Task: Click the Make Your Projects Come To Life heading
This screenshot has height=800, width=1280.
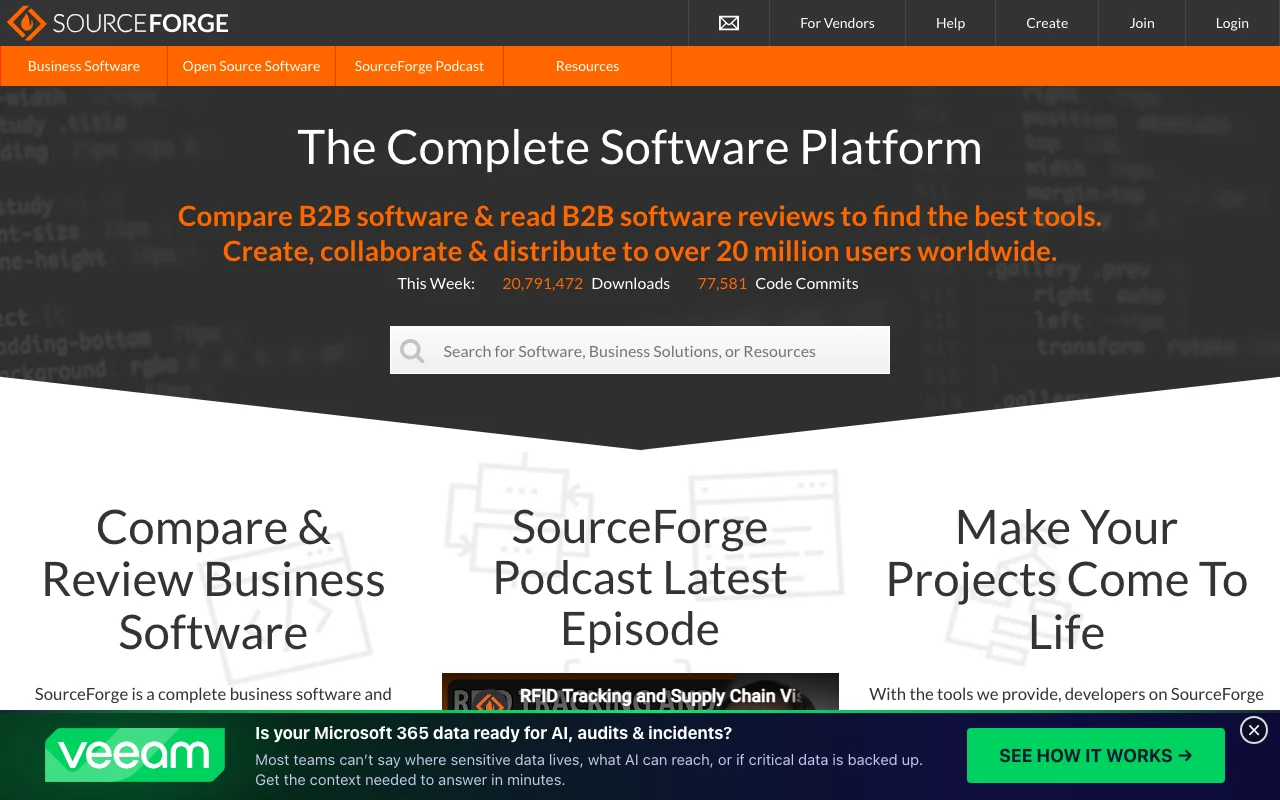Action: 1067,580
